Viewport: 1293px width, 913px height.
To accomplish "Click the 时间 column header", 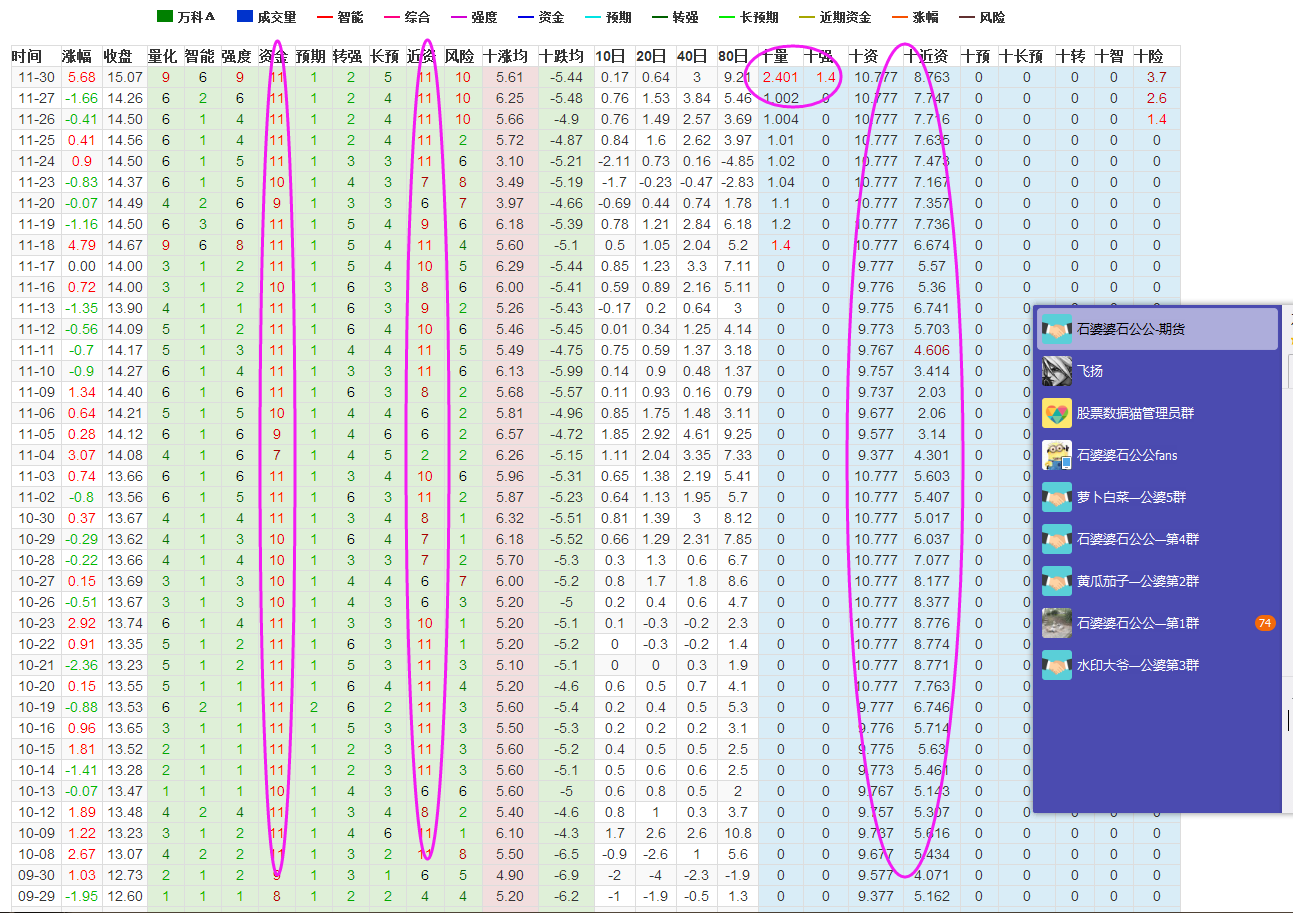I will pyautogui.click(x=27, y=57).
